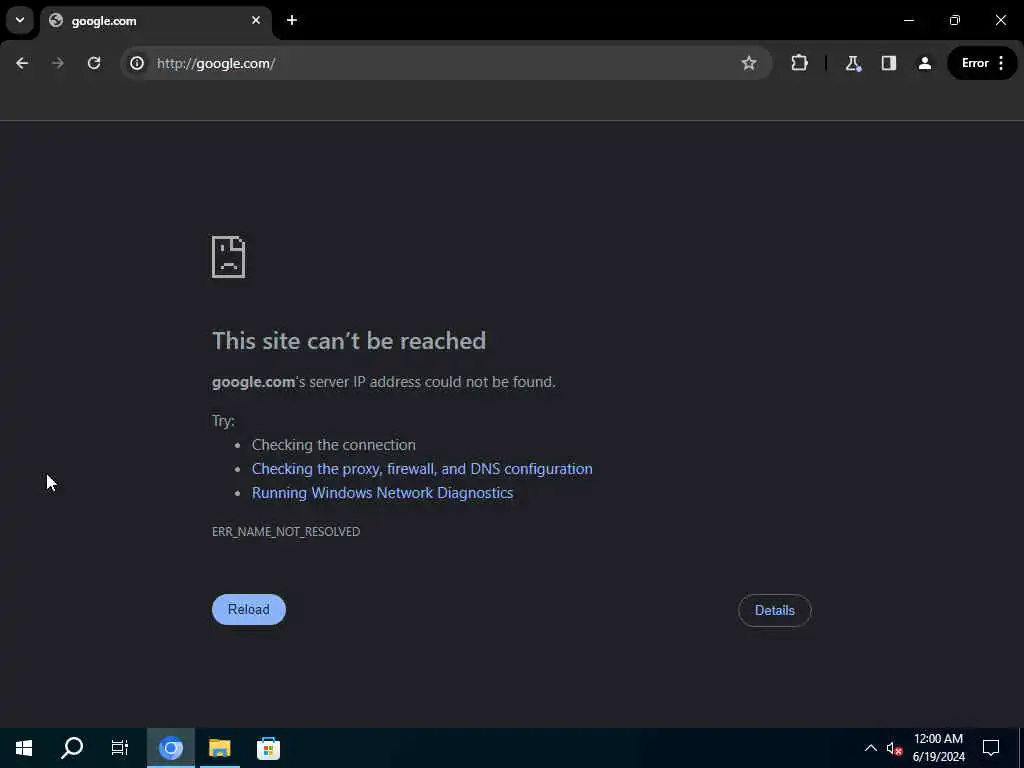Open Microsoft Store from the taskbar
This screenshot has height=768, width=1024.
tap(268, 748)
